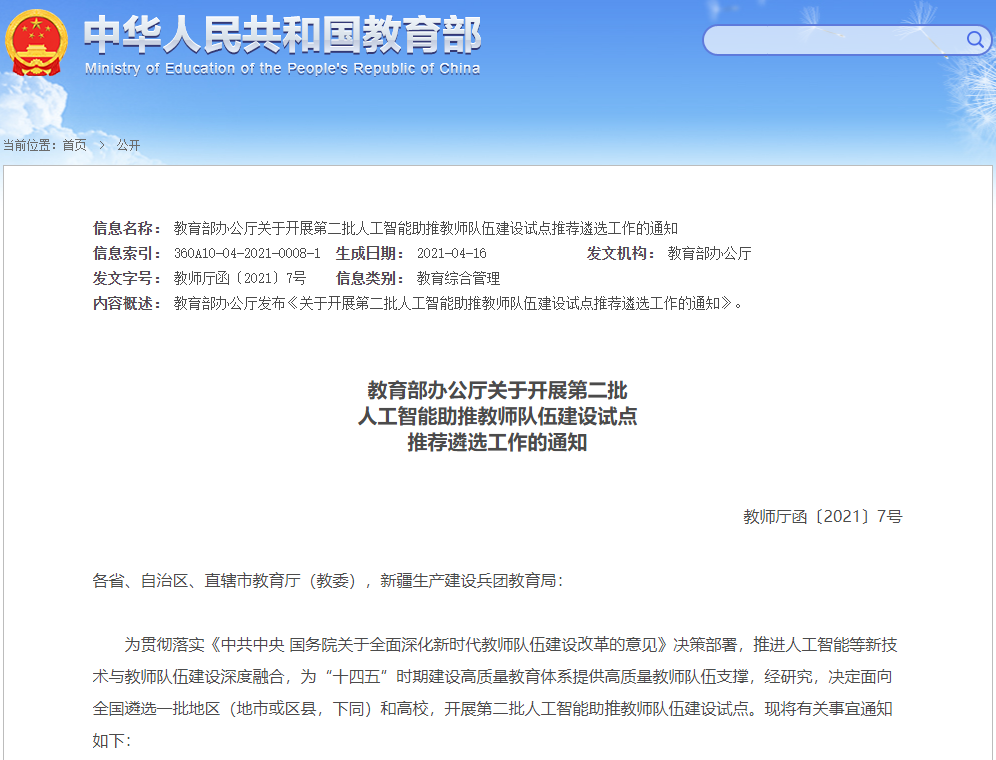Click the 信息类别 value 教育综合管理
This screenshot has height=760, width=996.
459,278
